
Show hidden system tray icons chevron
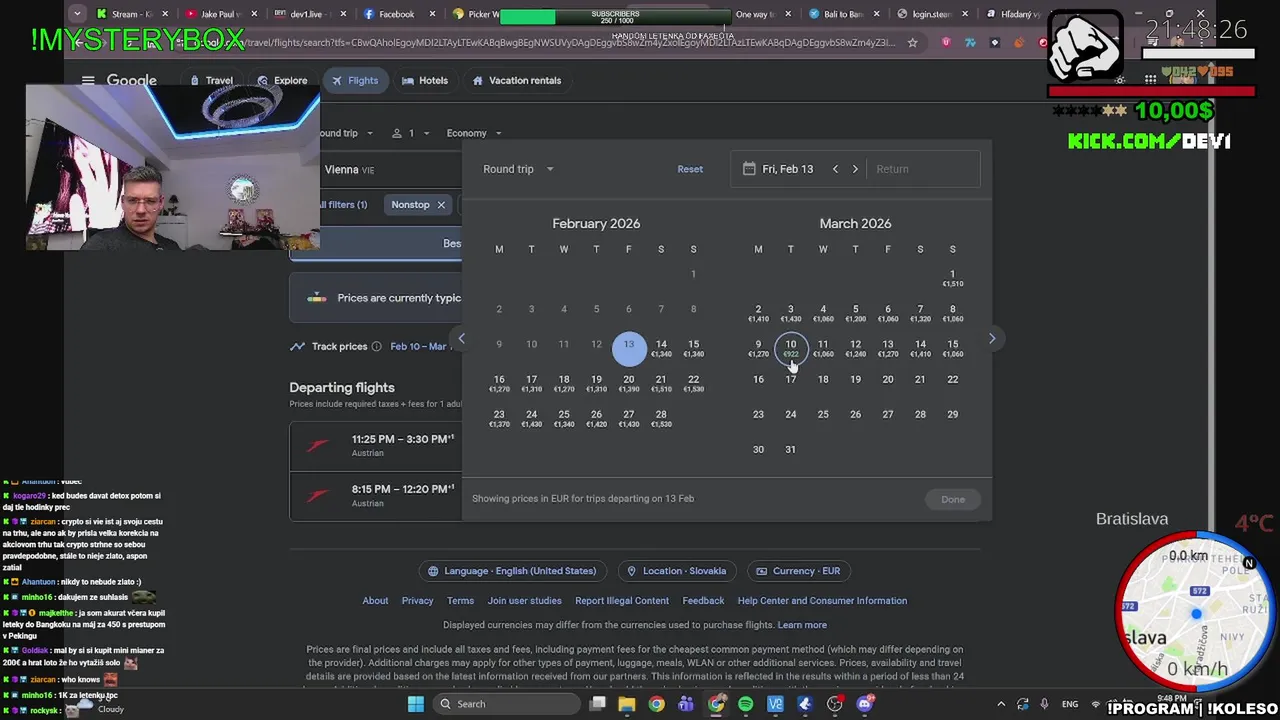tap(1000, 704)
